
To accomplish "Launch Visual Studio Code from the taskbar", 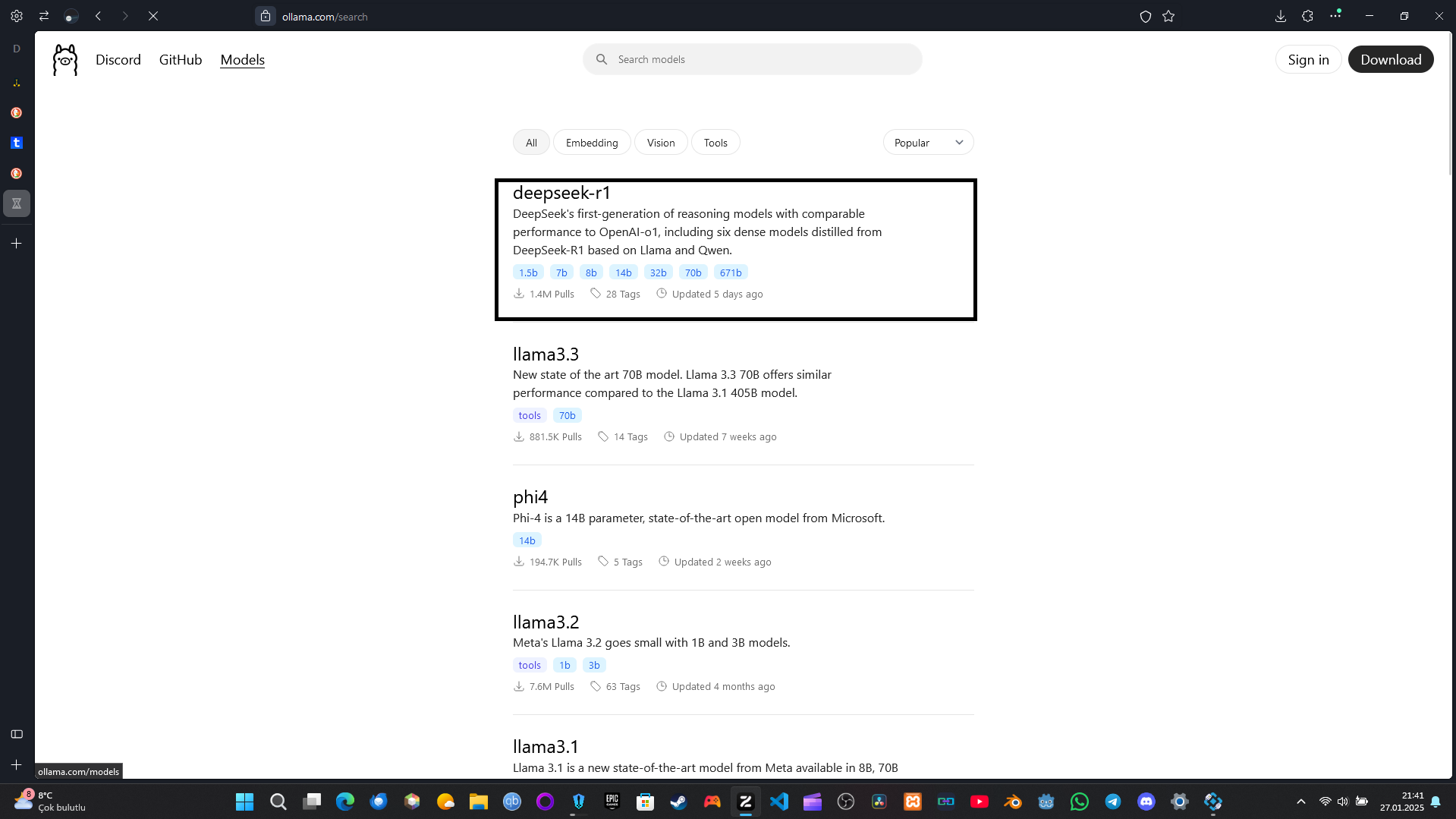I will [779, 802].
